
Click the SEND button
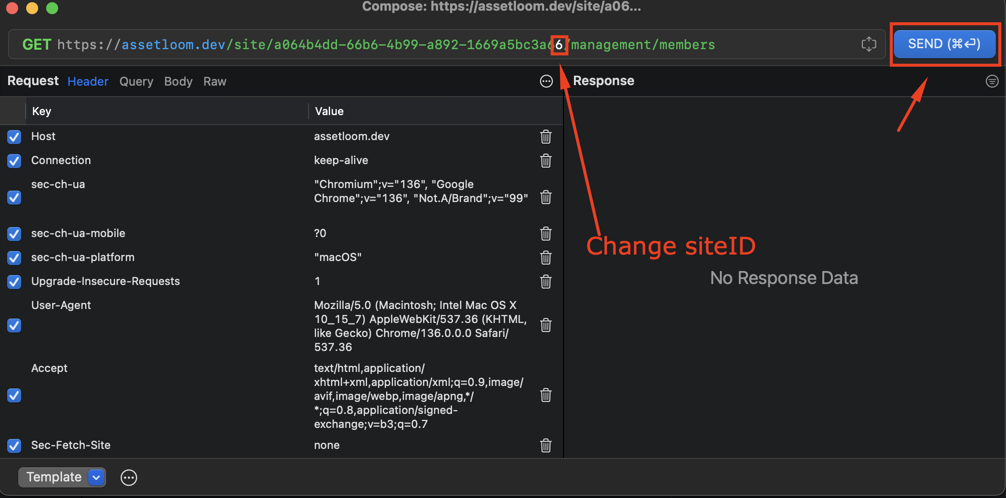click(x=944, y=44)
